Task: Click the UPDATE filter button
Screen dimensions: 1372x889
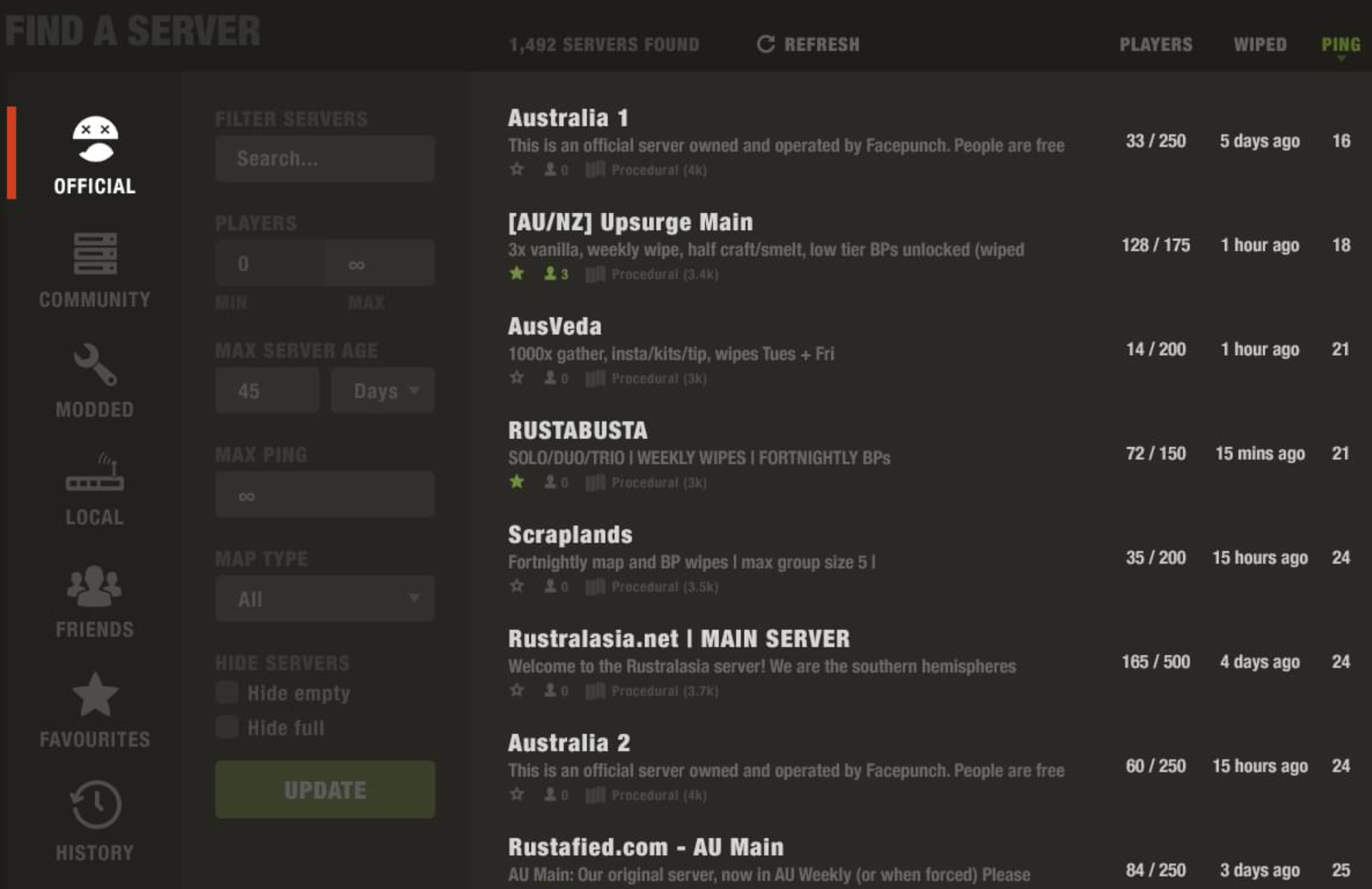Action: pyautogui.click(x=324, y=789)
